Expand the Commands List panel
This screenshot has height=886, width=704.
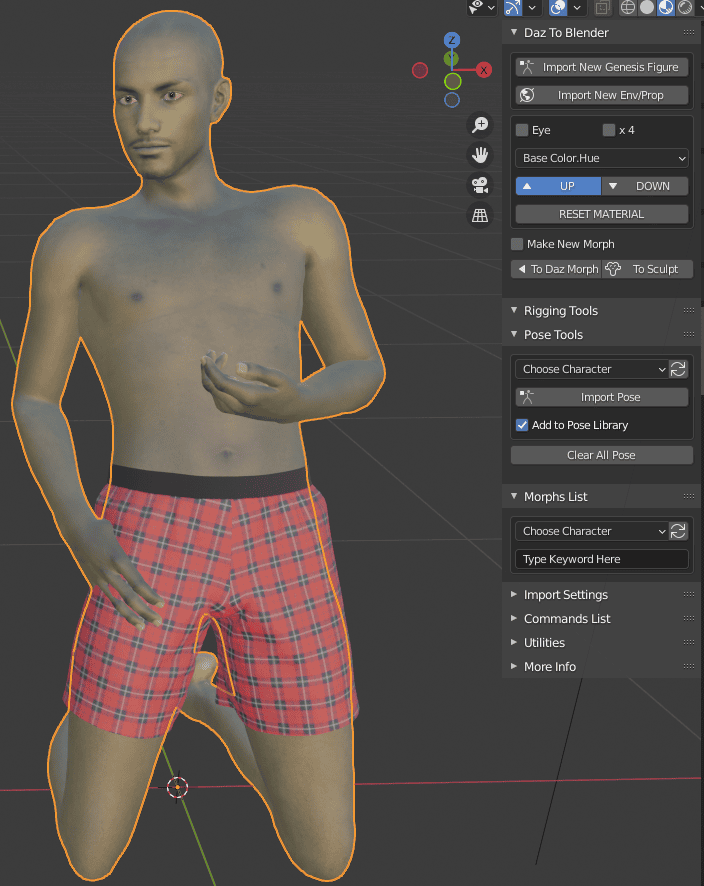pos(514,619)
